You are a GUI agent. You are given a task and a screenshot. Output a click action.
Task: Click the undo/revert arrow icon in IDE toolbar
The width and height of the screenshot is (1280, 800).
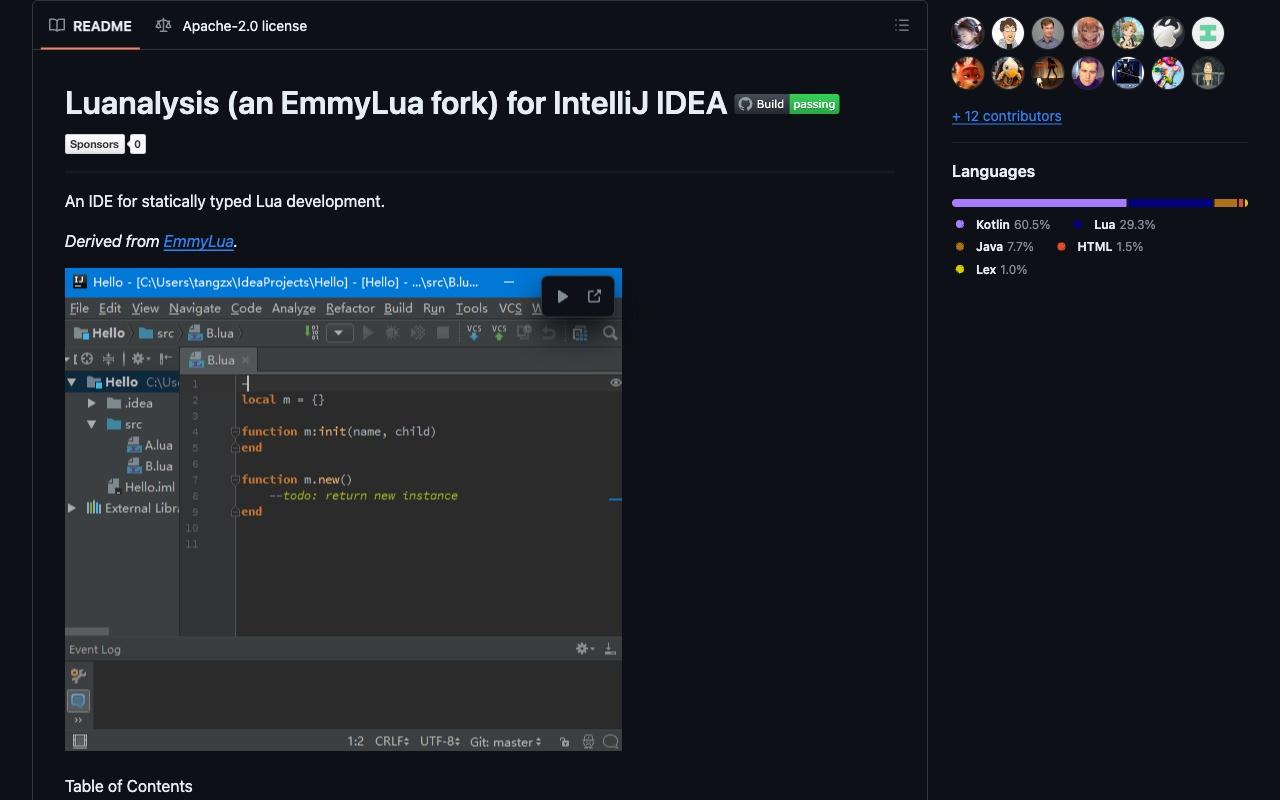pyautogui.click(x=549, y=333)
